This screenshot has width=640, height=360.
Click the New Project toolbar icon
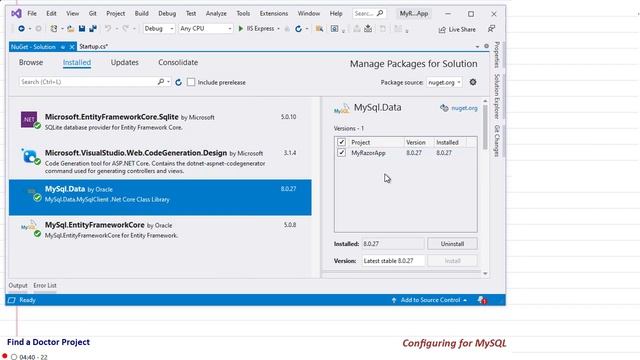point(53,29)
